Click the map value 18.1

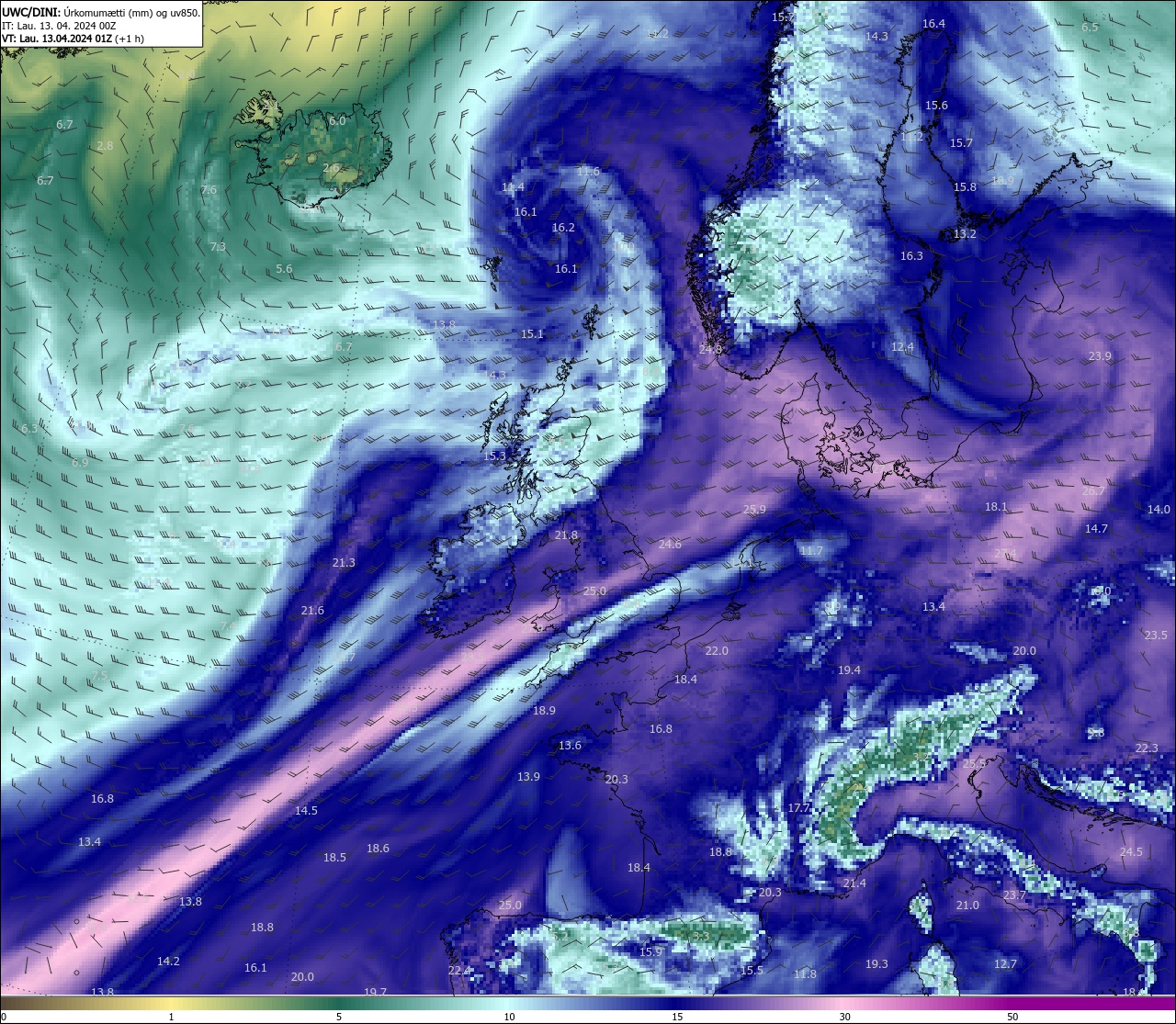pyautogui.click(x=996, y=507)
